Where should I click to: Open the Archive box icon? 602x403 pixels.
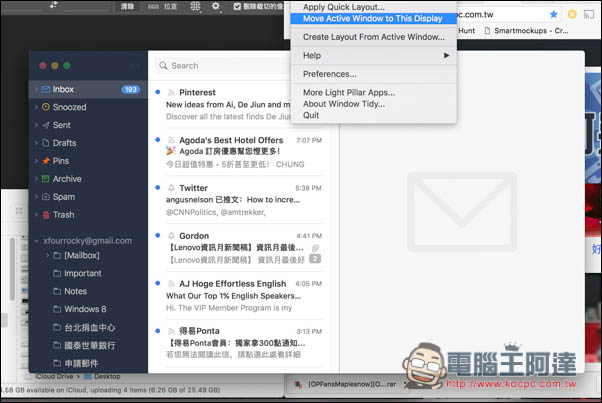click(x=46, y=179)
